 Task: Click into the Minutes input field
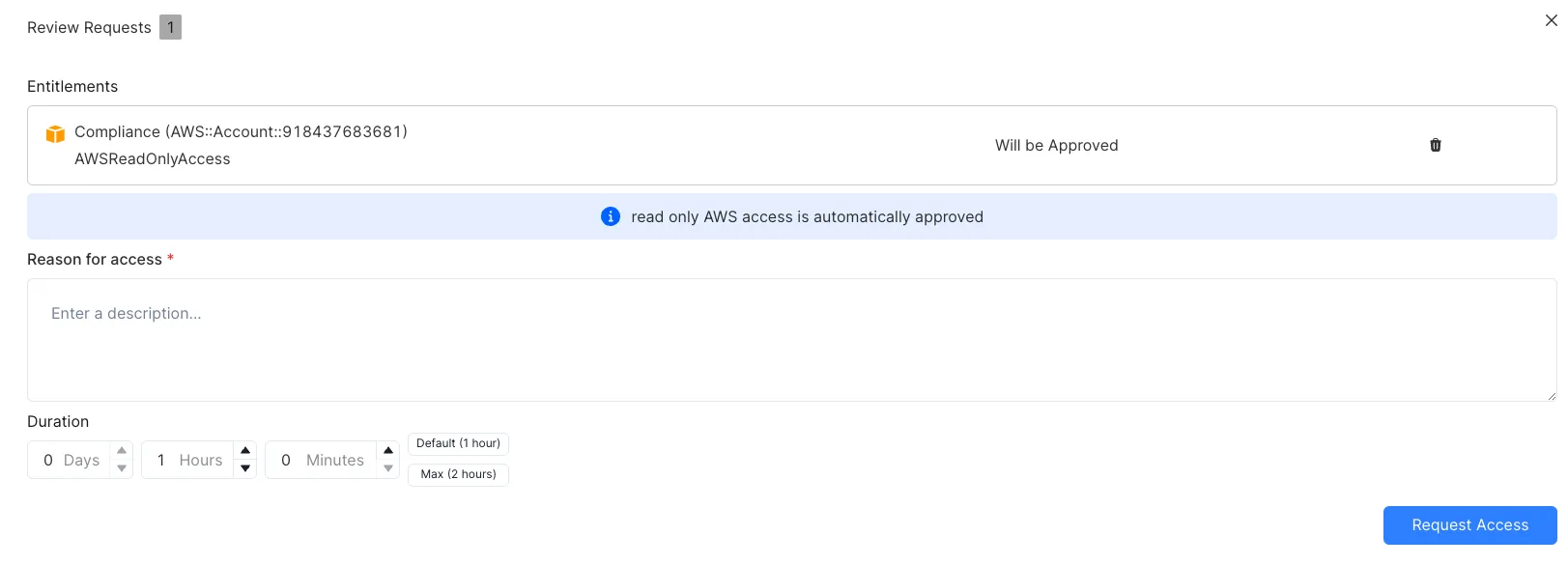click(x=321, y=460)
